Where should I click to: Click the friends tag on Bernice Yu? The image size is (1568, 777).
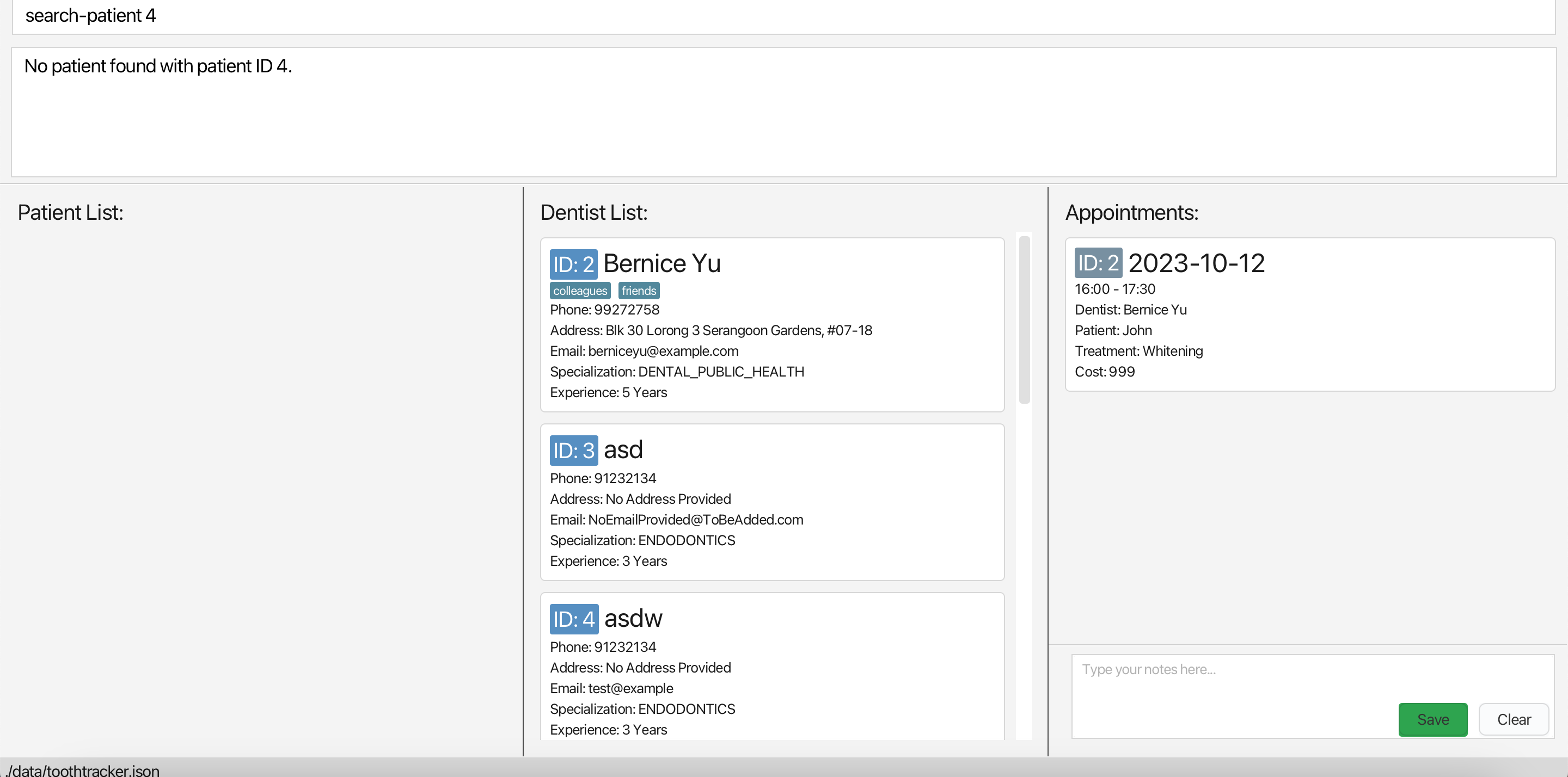(639, 291)
